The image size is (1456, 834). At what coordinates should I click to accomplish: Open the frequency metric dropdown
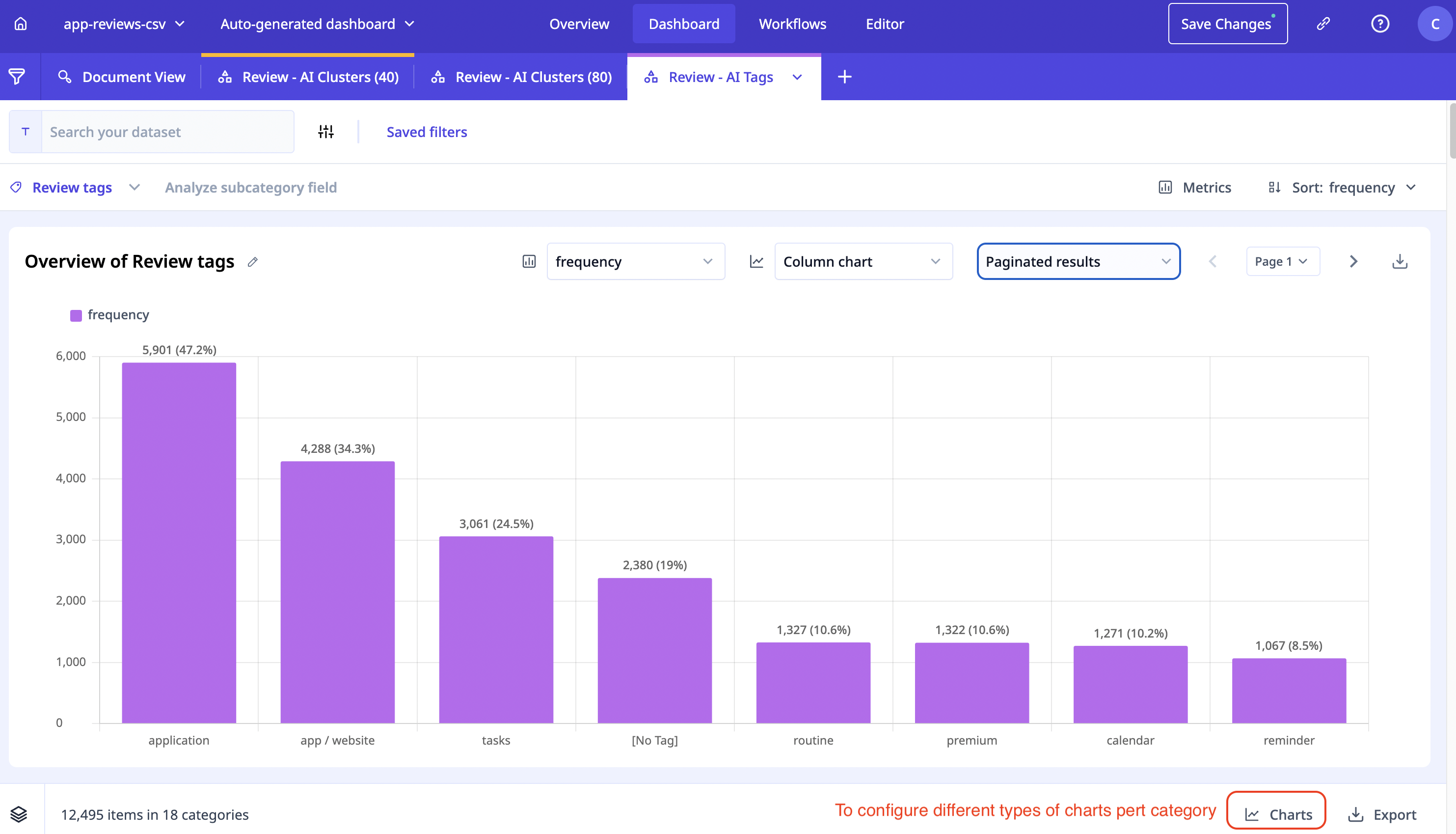635,262
